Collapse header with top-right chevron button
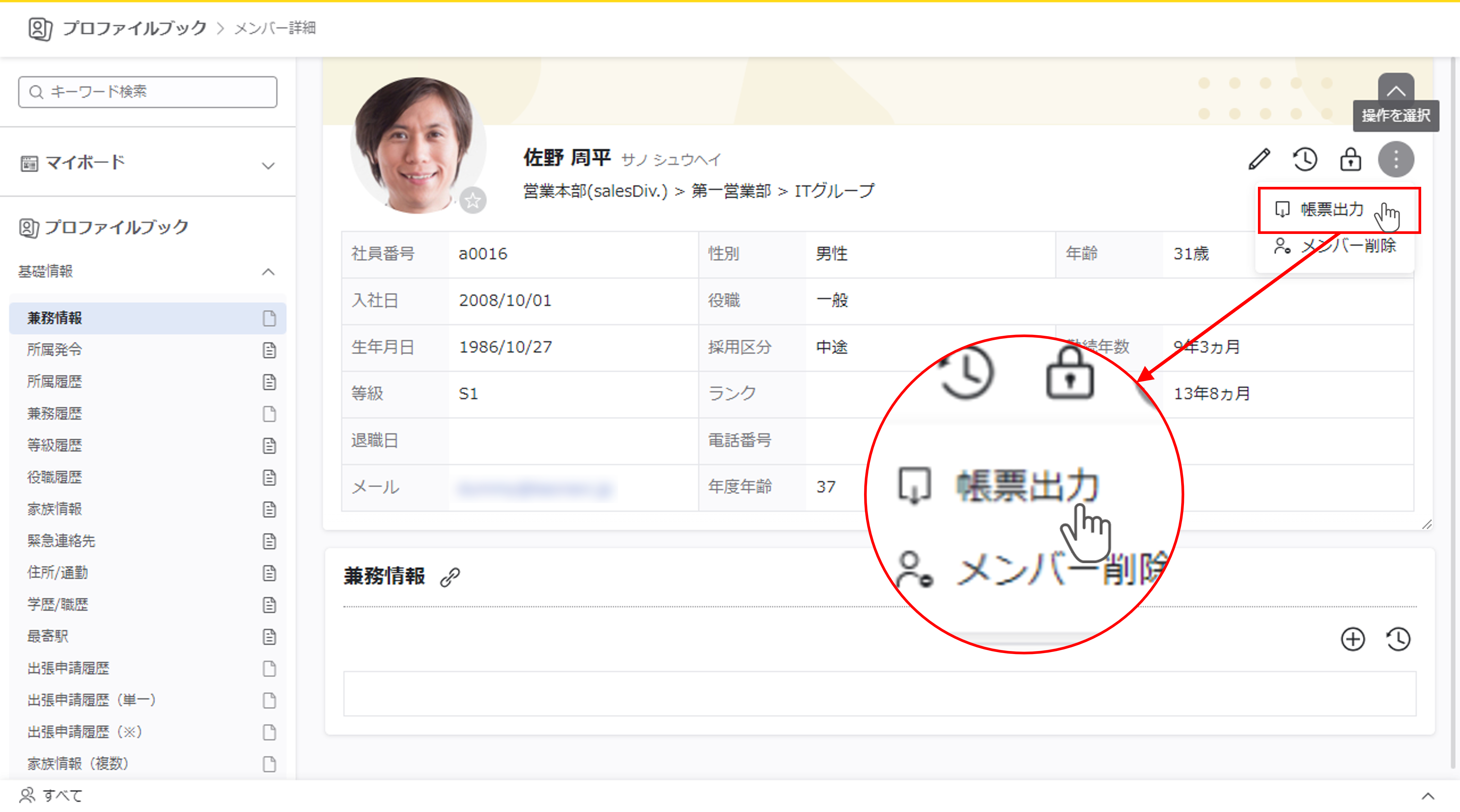Viewport: 1460px width, 812px height. 1395,90
